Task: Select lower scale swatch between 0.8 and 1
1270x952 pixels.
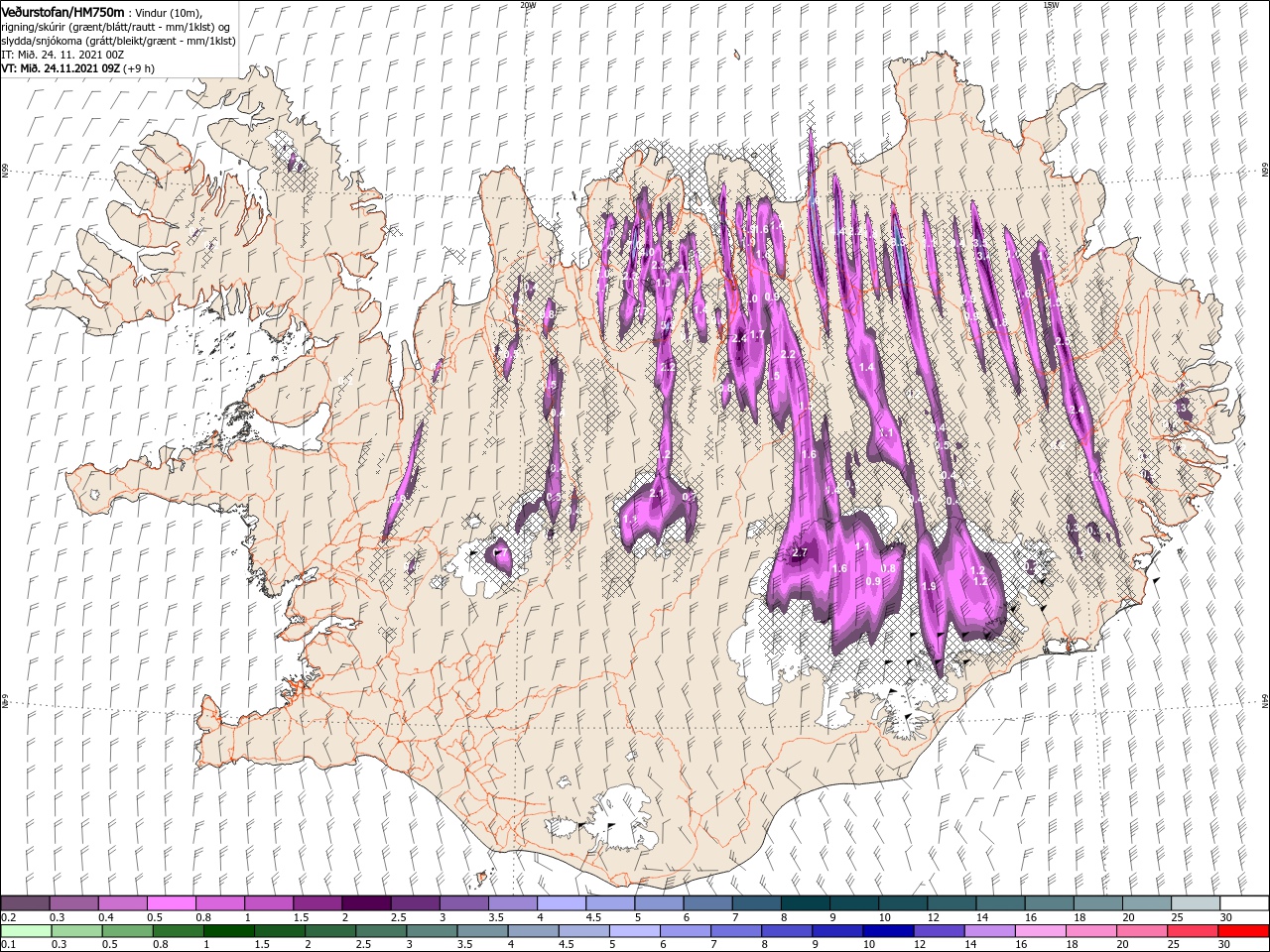Action: 178,930
